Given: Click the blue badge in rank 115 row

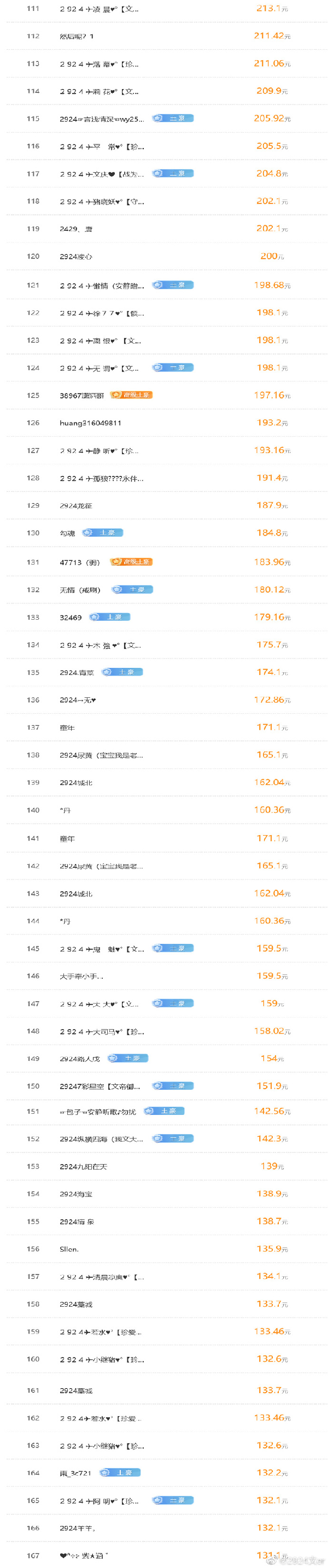Looking at the screenshot, I should [x=173, y=118].
